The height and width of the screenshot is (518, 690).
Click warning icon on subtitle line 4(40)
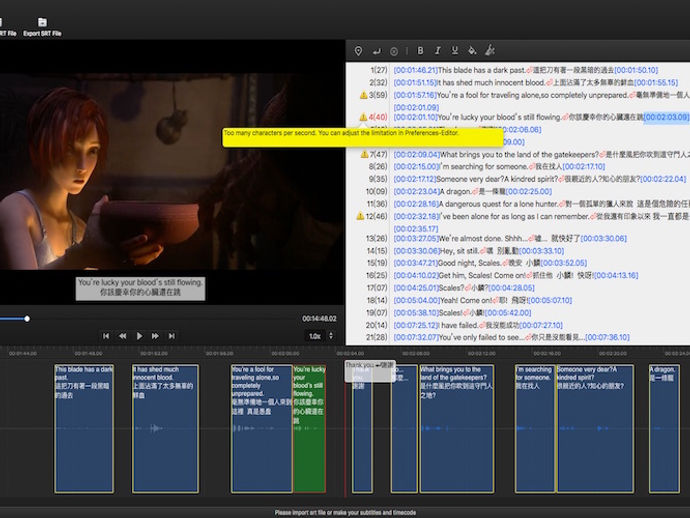[x=363, y=117]
